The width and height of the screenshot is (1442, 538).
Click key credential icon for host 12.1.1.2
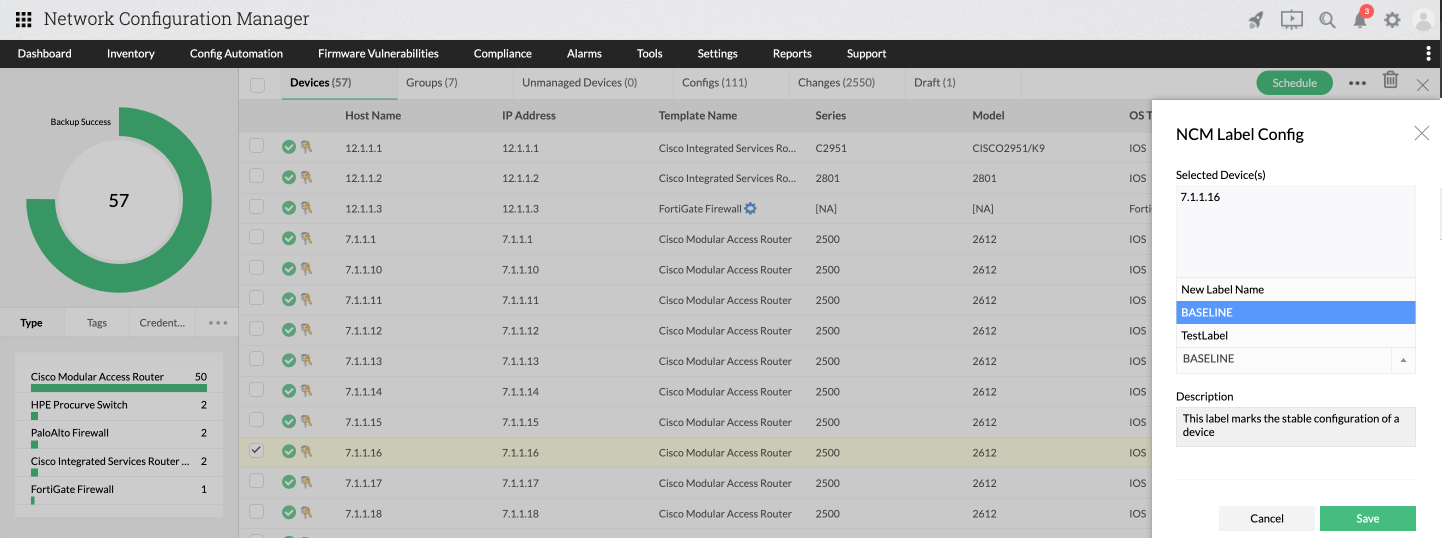point(306,178)
